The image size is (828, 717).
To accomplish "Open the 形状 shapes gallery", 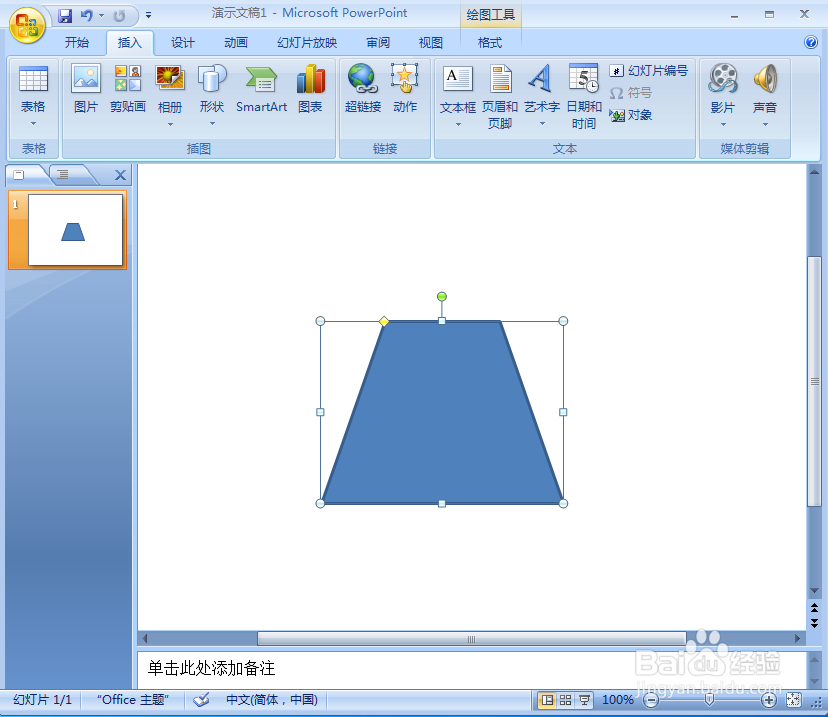I will 212,78.
